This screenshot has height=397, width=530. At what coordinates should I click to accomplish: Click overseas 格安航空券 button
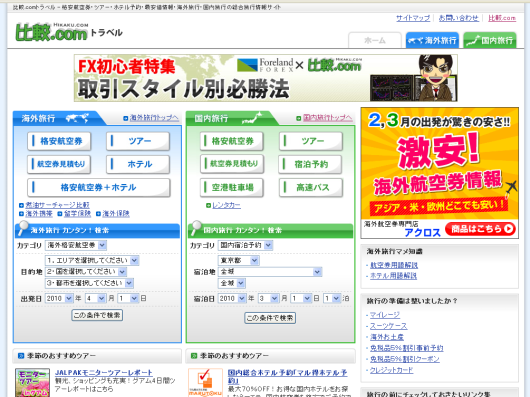click(59, 141)
